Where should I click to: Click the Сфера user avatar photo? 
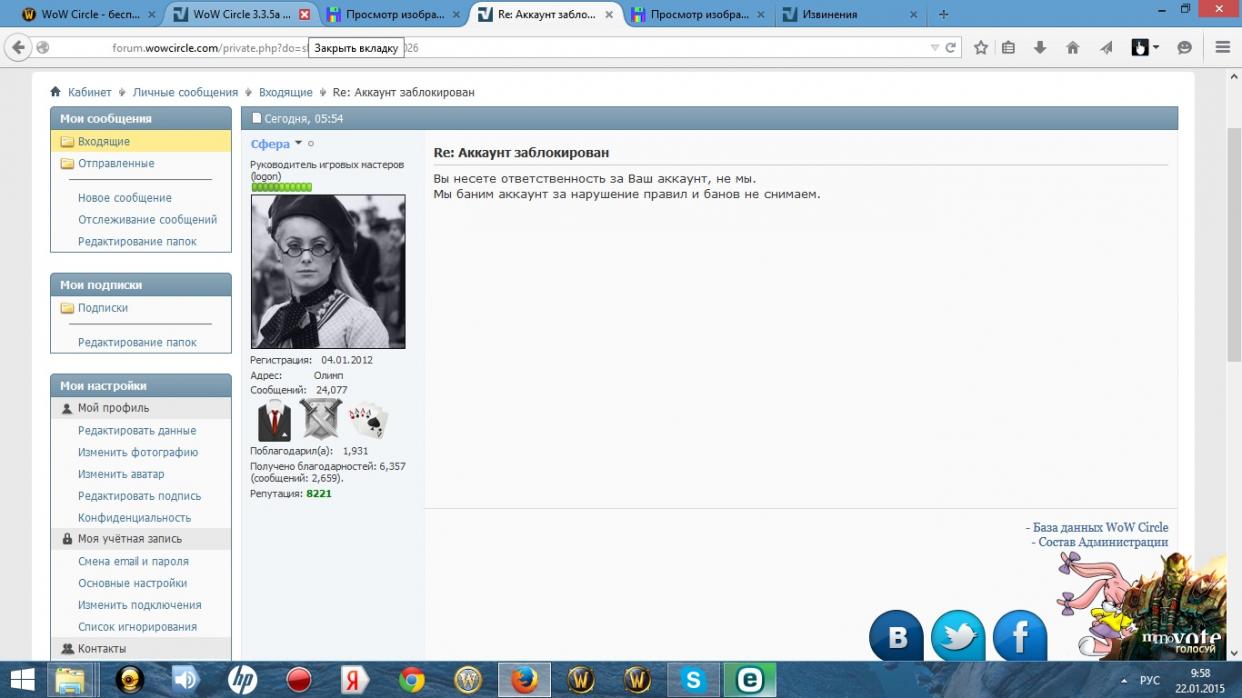coord(327,271)
